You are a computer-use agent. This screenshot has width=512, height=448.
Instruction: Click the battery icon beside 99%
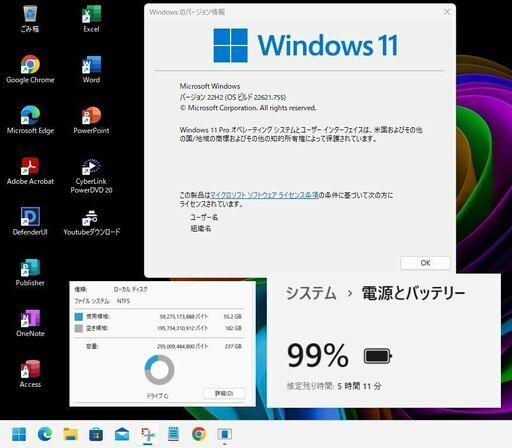tap(377, 356)
